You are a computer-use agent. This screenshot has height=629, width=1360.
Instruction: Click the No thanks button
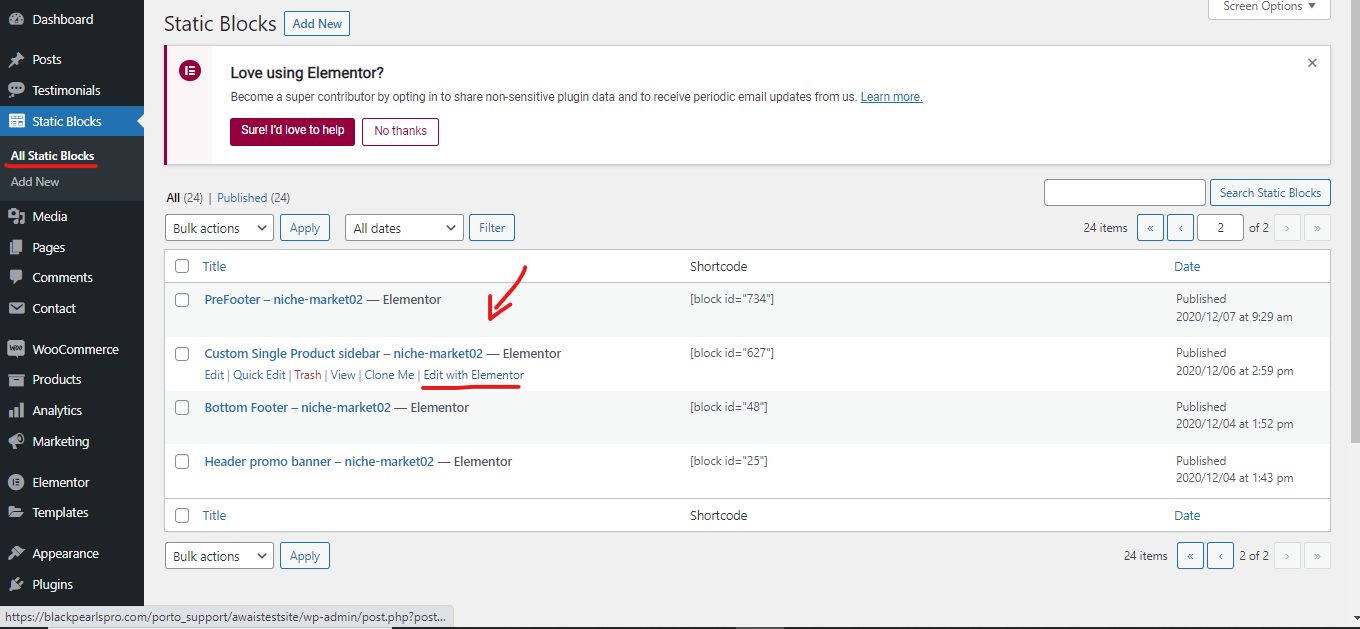click(400, 131)
